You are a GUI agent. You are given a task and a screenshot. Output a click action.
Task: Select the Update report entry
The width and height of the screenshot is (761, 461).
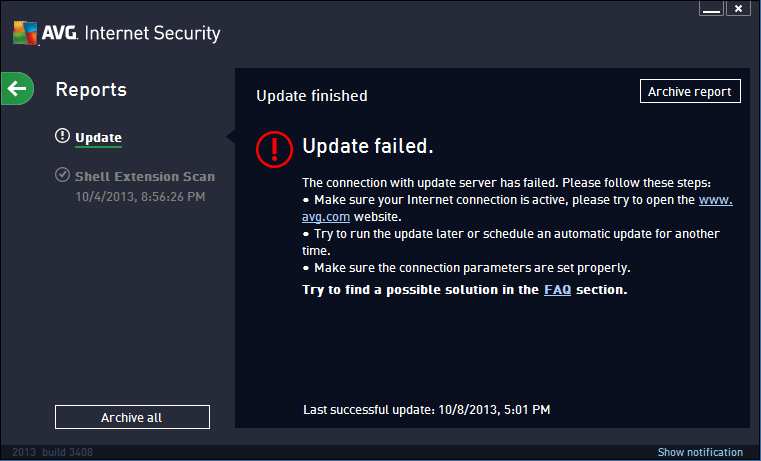(x=99, y=138)
